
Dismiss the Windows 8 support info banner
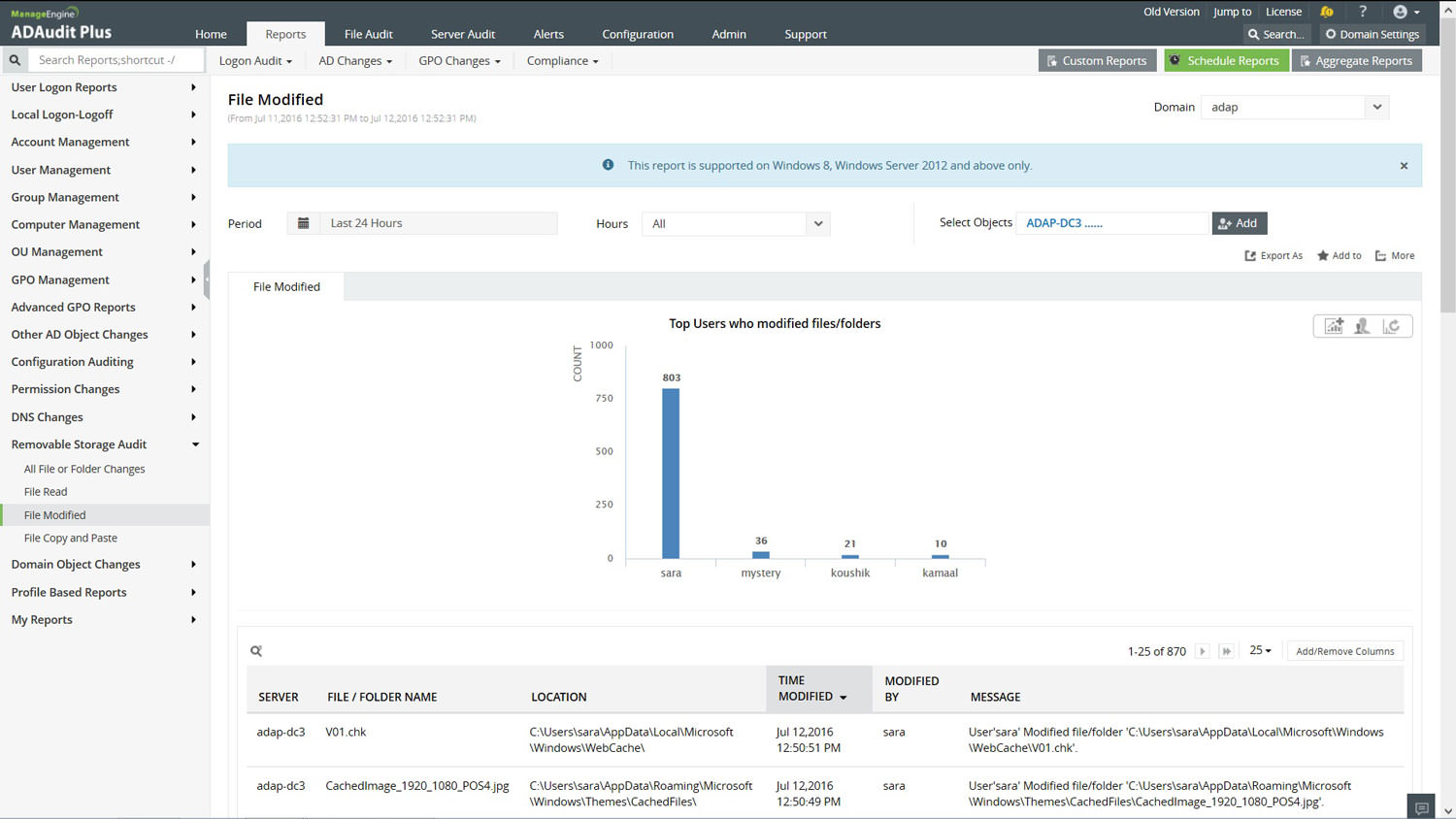point(1404,166)
